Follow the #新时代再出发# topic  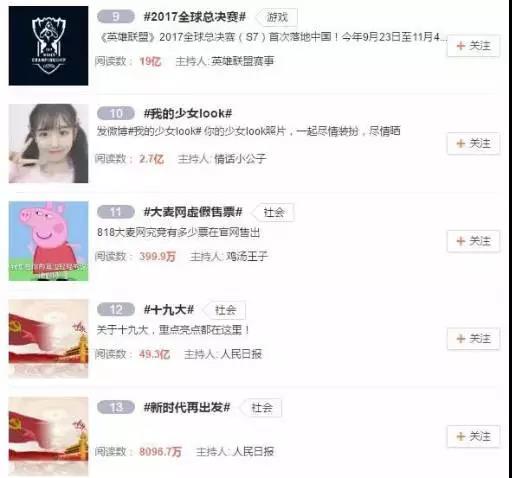pyautogui.click(x=473, y=436)
